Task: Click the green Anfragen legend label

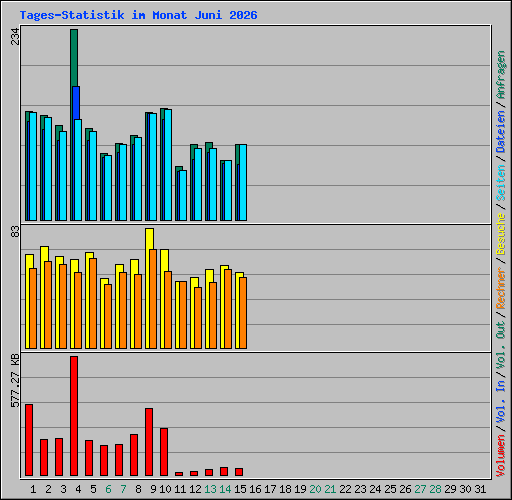Action: pos(501,75)
